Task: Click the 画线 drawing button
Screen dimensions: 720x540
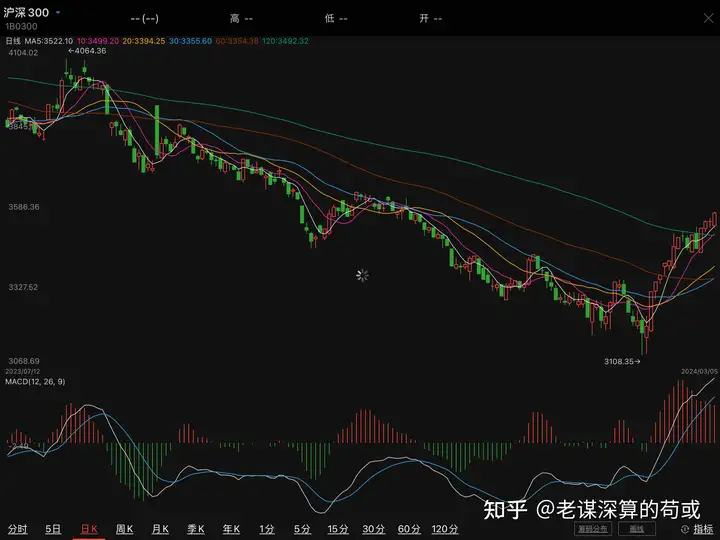Action: (x=637, y=529)
